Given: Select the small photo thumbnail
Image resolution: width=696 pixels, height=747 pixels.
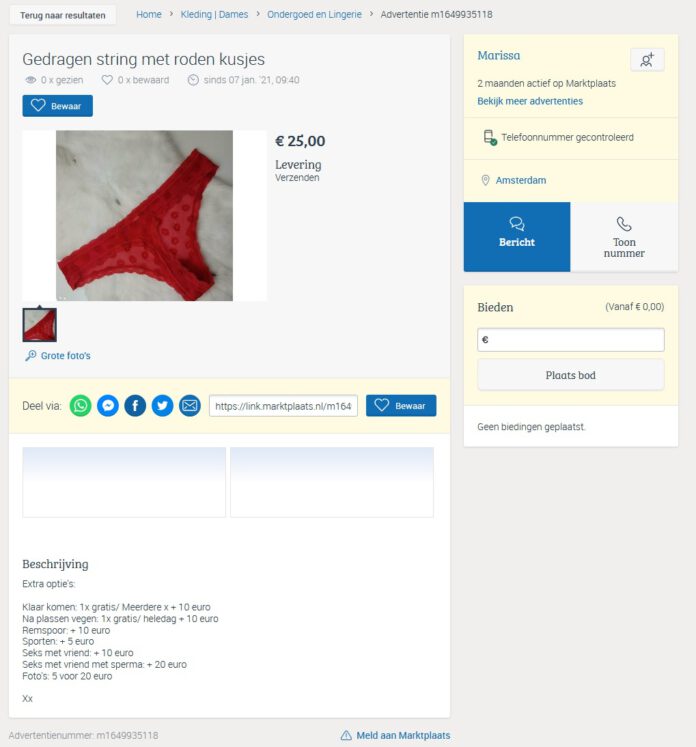Looking at the screenshot, I should (x=40, y=325).
